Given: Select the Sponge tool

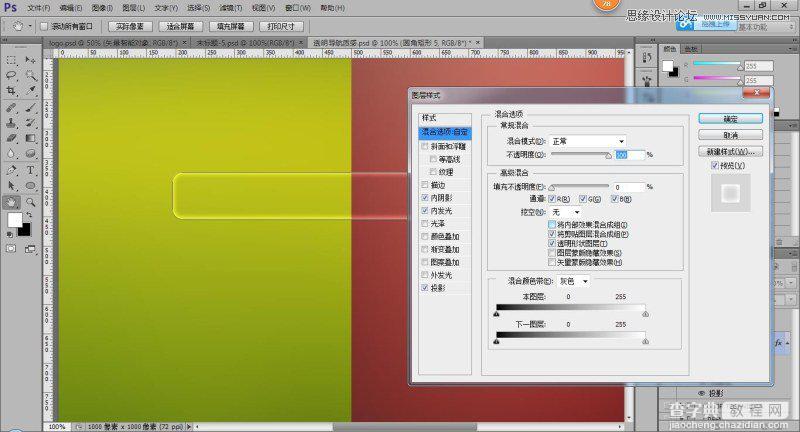Looking at the screenshot, I should pyautogui.click(x=31, y=154).
